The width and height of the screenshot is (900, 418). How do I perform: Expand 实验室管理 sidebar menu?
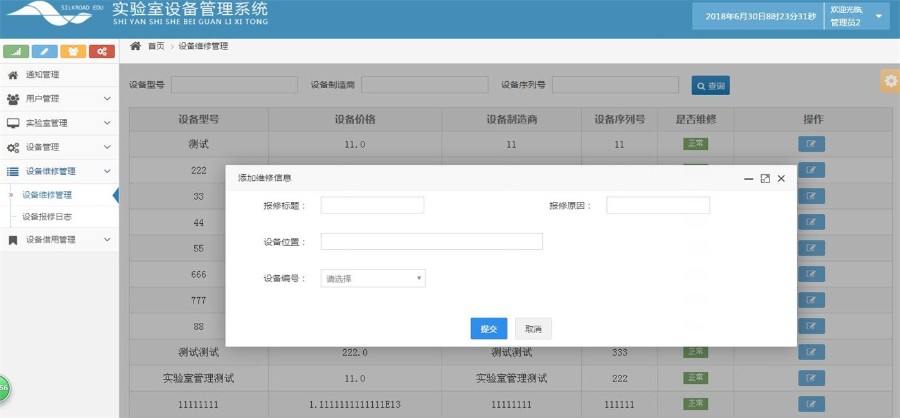59,123
